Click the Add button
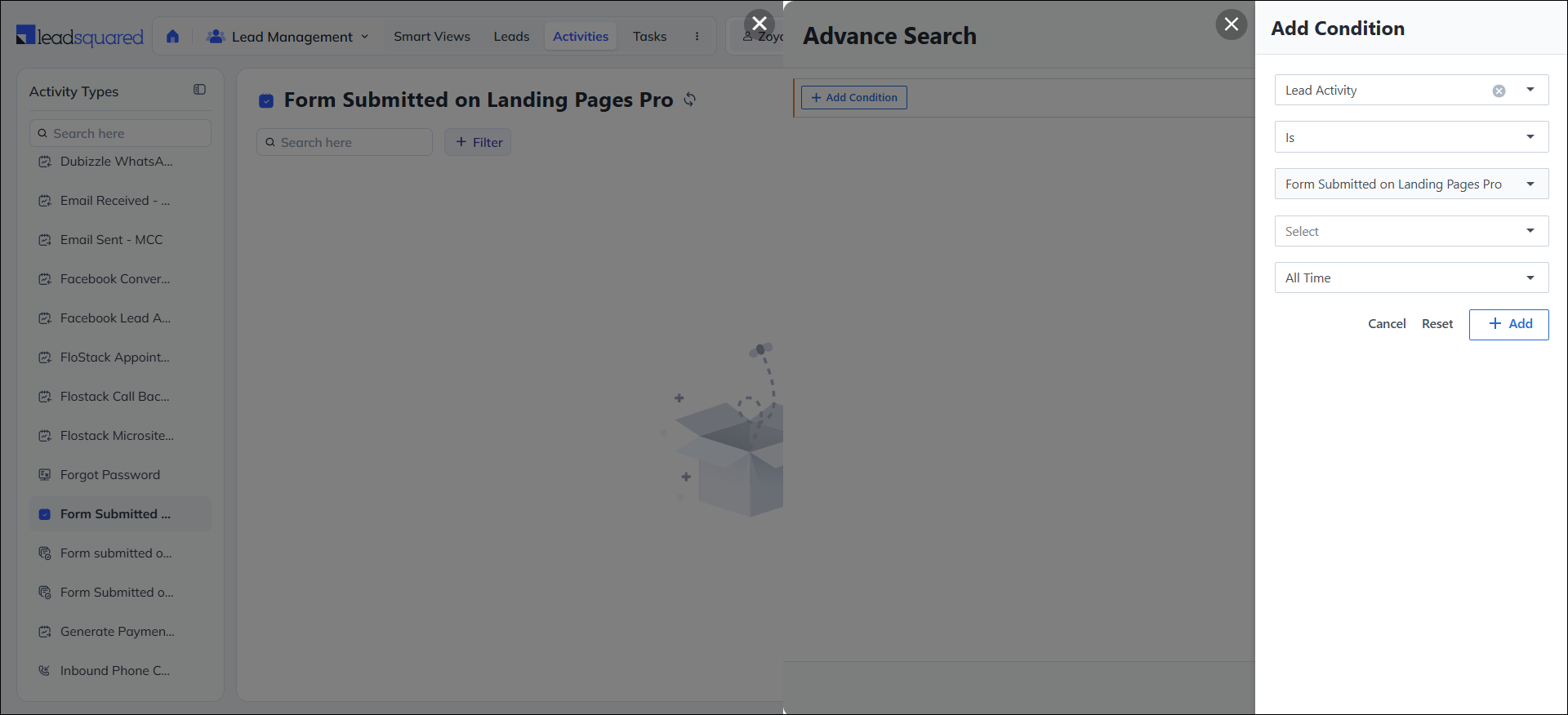Viewport: 1568px width, 715px height. click(x=1509, y=324)
